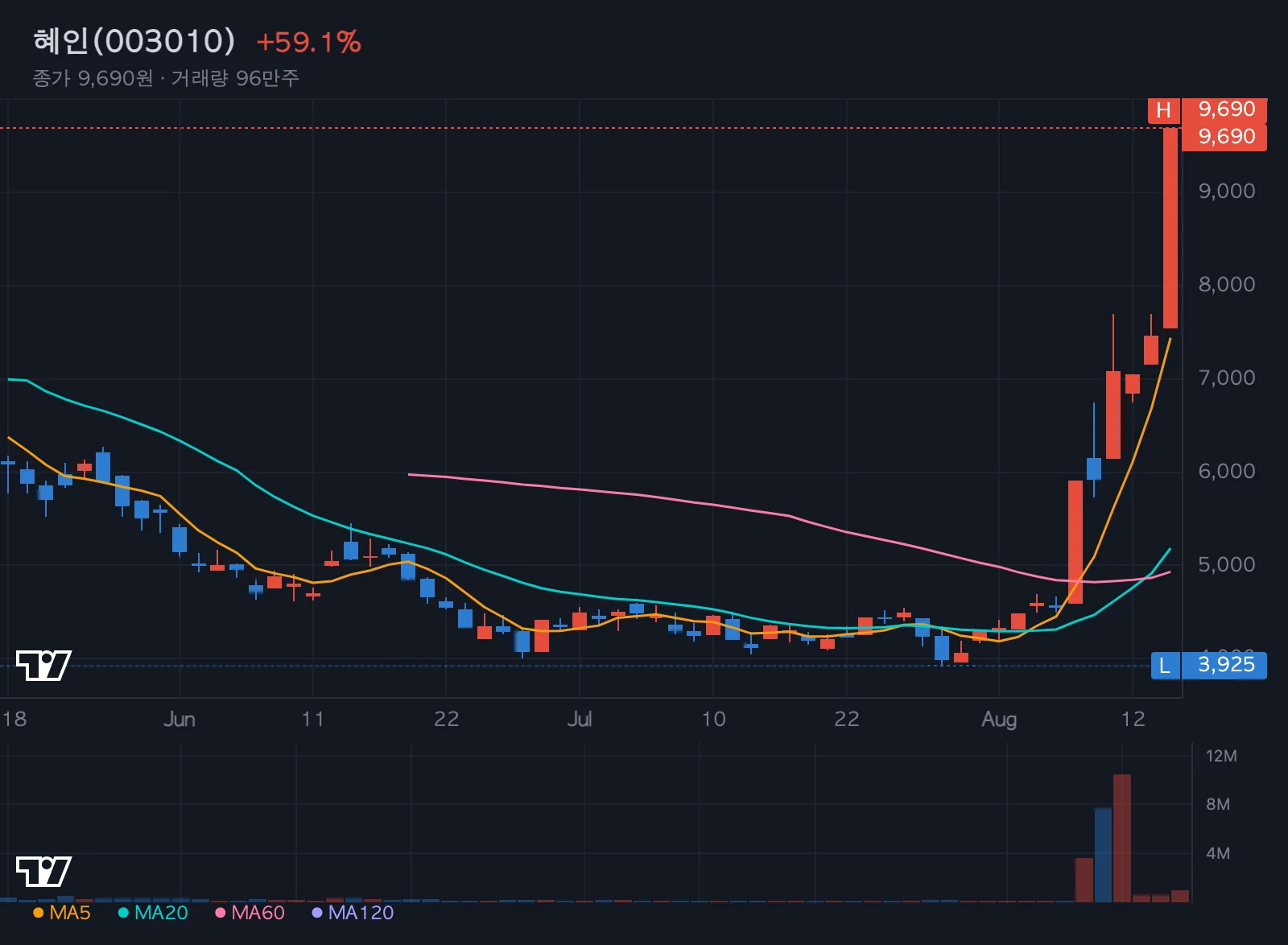The height and width of the screenshot is (945, 1288).
Task: Click the pink MA60 legend dot
Action: (220, 913)
